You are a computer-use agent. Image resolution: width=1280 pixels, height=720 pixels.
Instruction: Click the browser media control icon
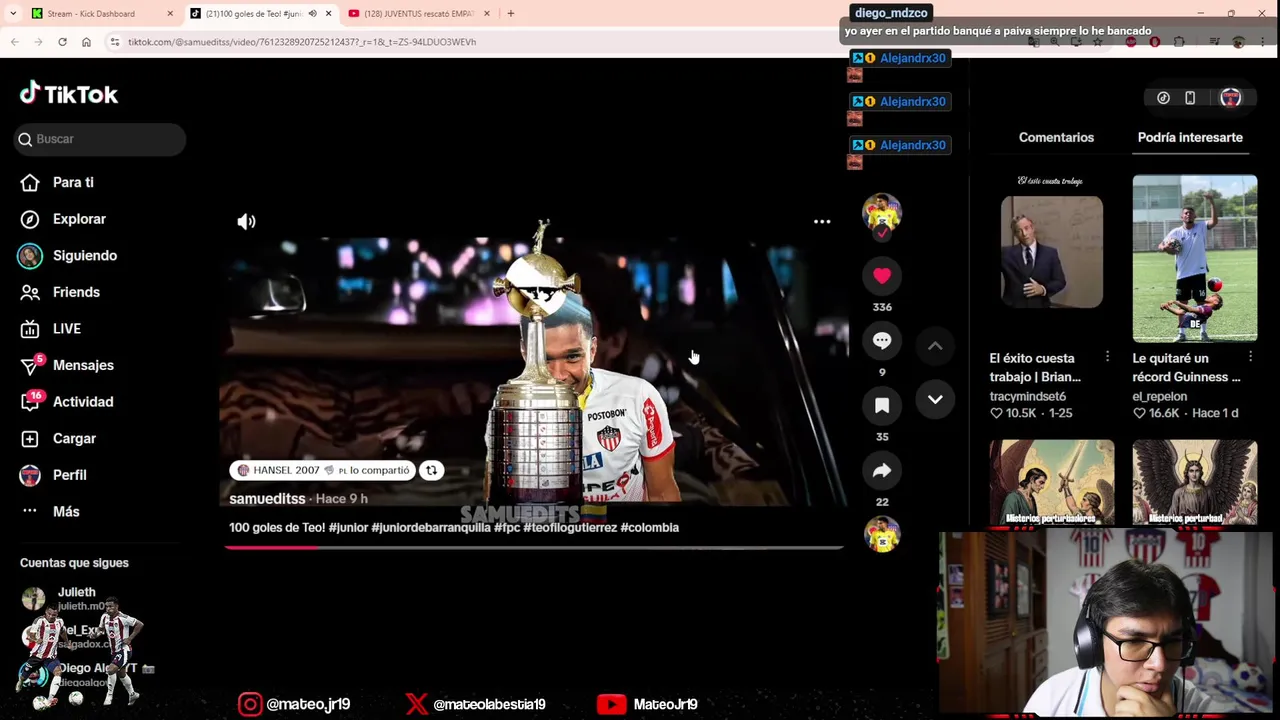point(1214,42)
